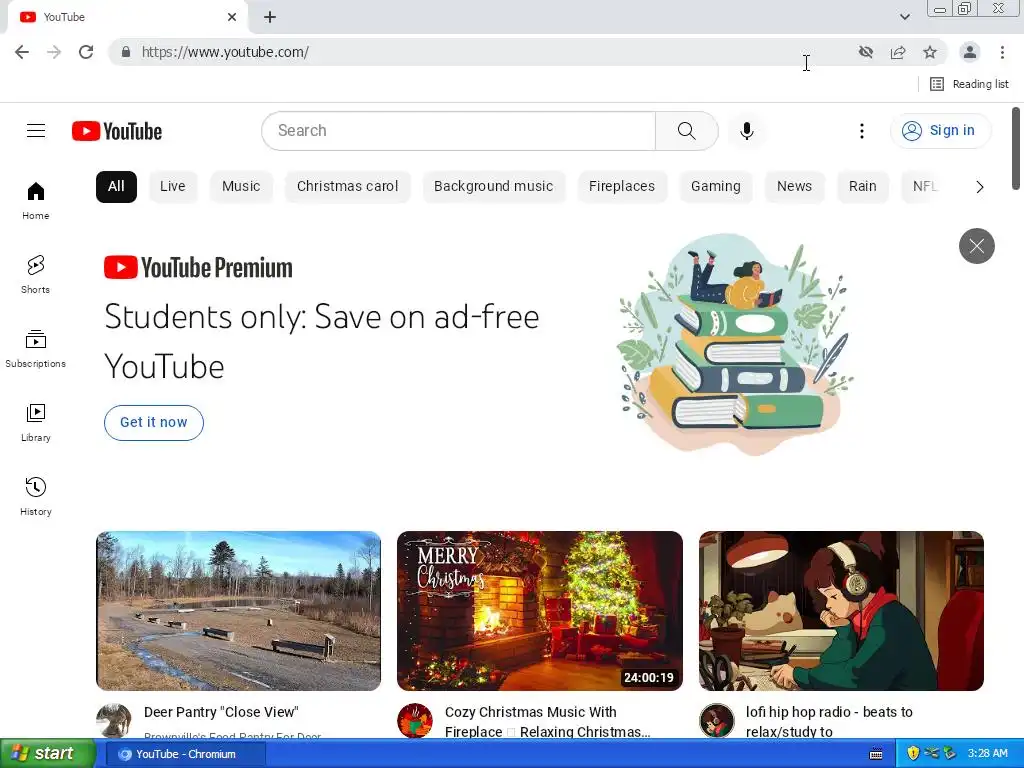Open Deer Pantry video thumbnail
The width and height of the screenshot is (1024, 768).
(x=238, y=611)
